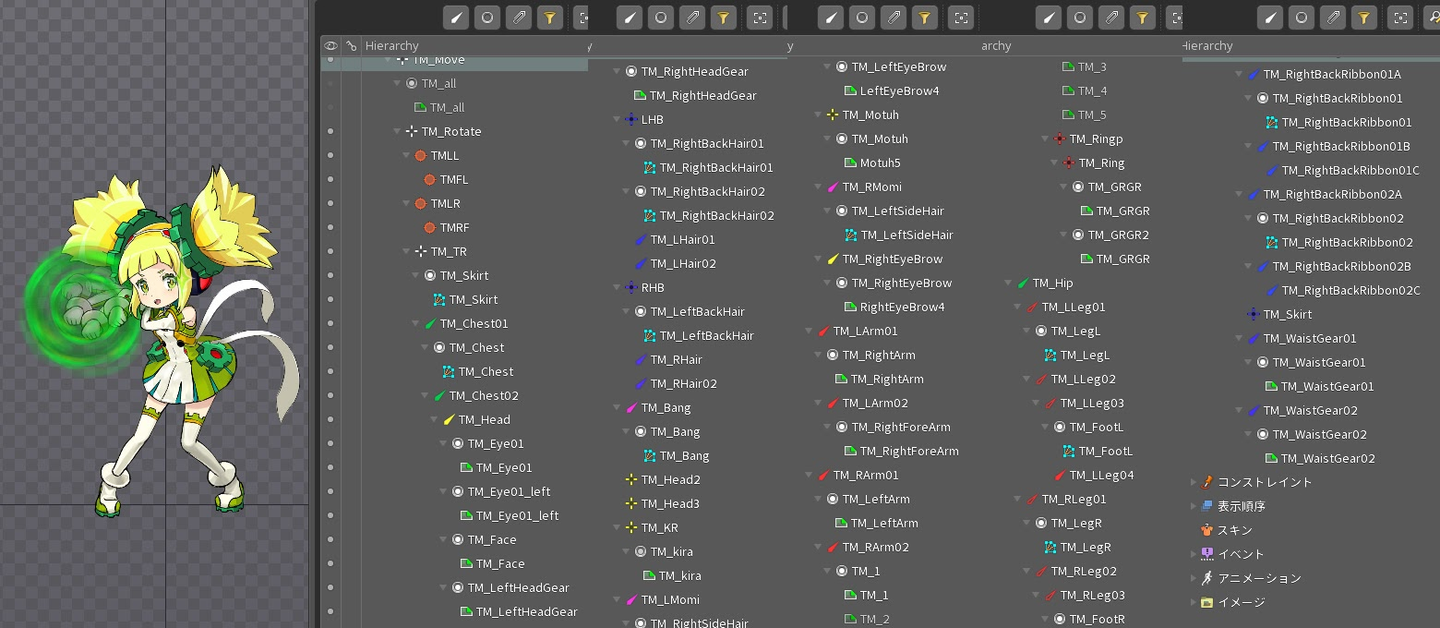
Task: Click the TM_GRGR2 slot circle icon
Action: click(1078, 235)
